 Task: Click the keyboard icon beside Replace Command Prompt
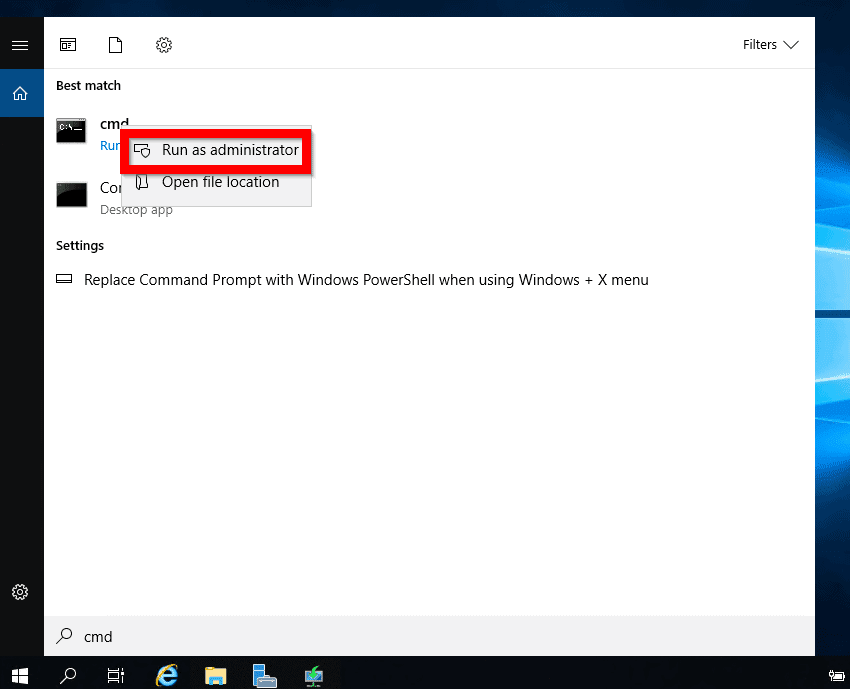point(64,279)
